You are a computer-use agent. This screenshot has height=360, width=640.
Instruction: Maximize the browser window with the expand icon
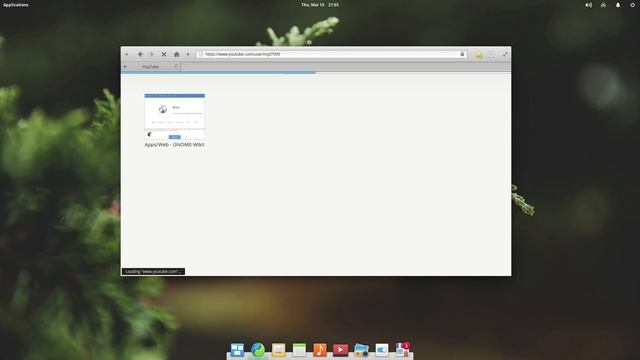pyautogui.click(x=505, y=54)
